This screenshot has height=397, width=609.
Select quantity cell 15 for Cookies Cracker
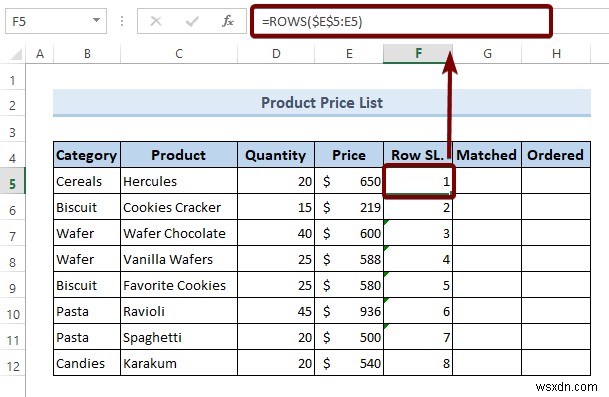[276, 207]
